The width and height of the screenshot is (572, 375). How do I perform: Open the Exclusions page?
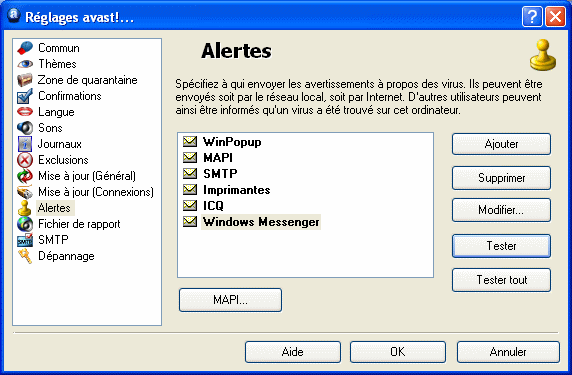63,160
